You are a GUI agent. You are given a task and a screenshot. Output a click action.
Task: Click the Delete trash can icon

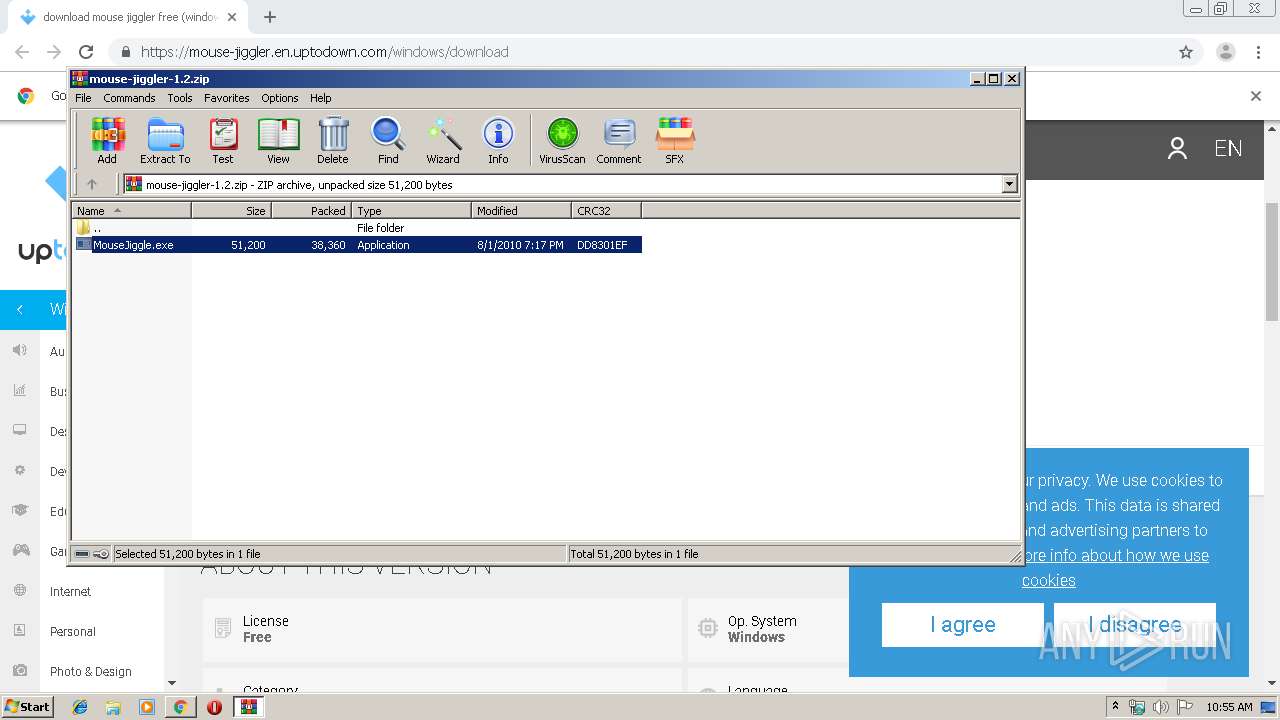[333, 140]
